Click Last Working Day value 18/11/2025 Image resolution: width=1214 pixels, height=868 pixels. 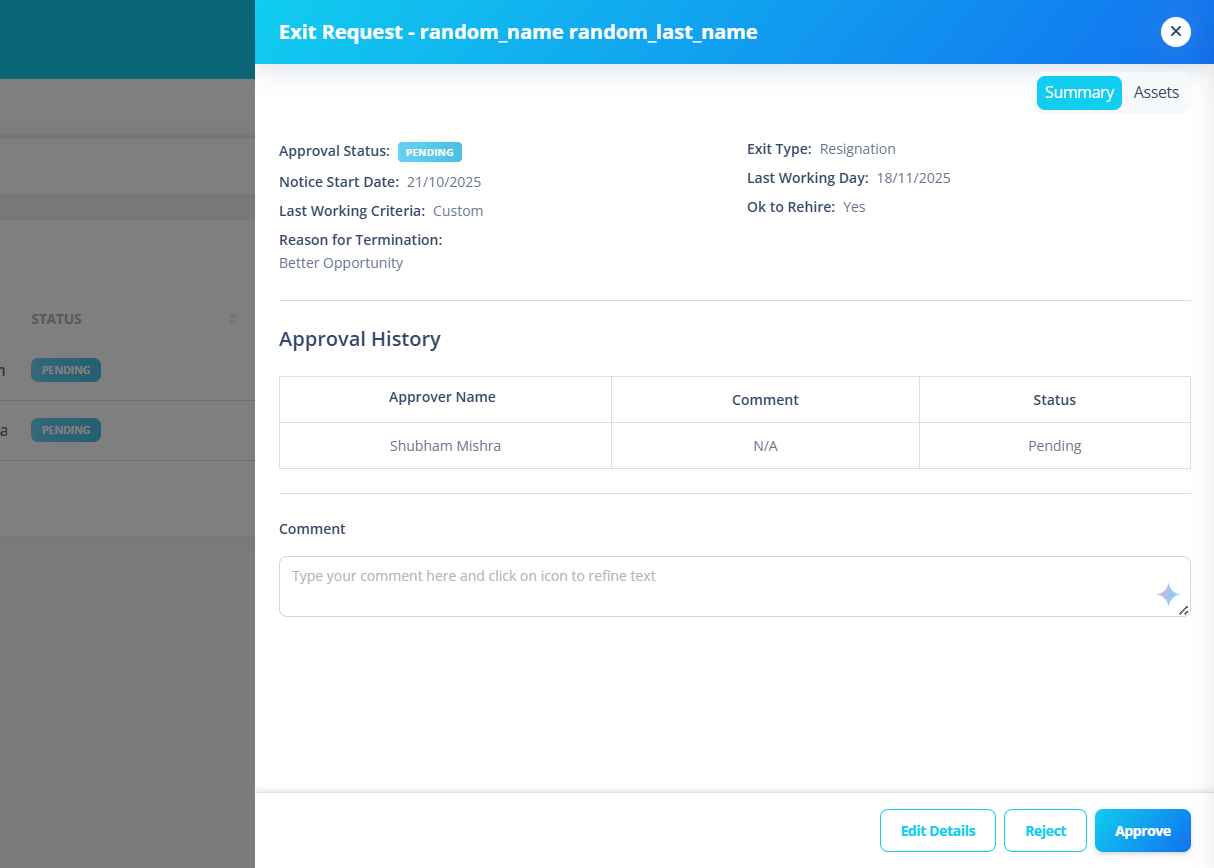913,178
